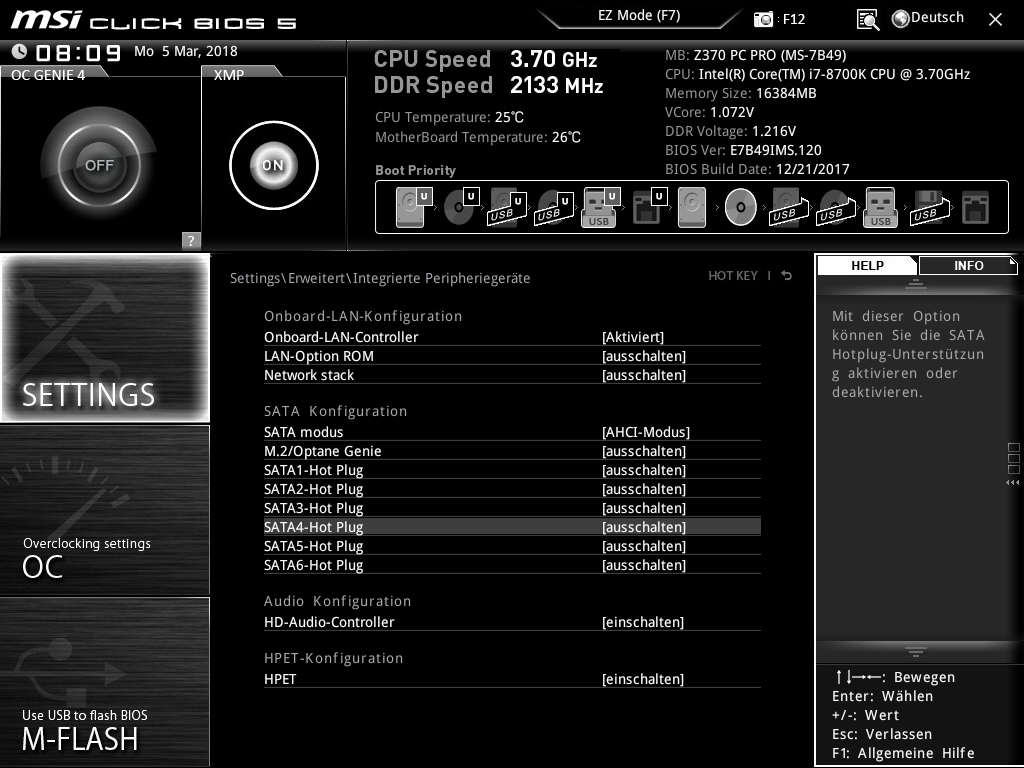Click the OC GENIE 4 tab label
The height and width of the screenshot is (768, 1024).
48,74
